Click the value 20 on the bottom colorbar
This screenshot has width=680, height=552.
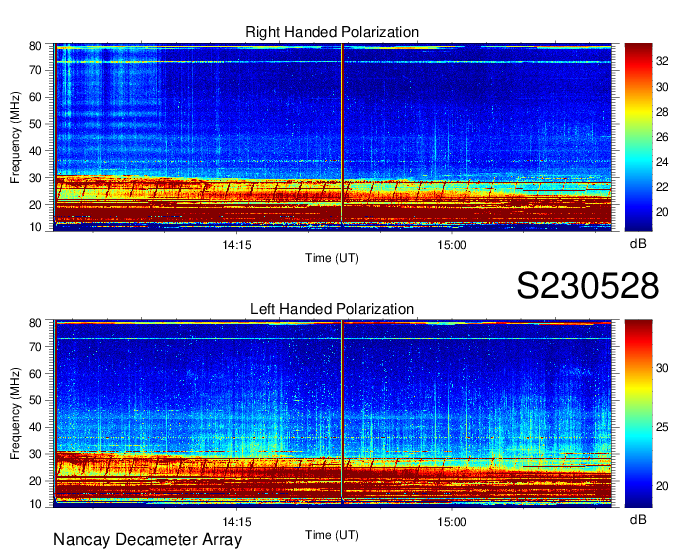point(662,486)
